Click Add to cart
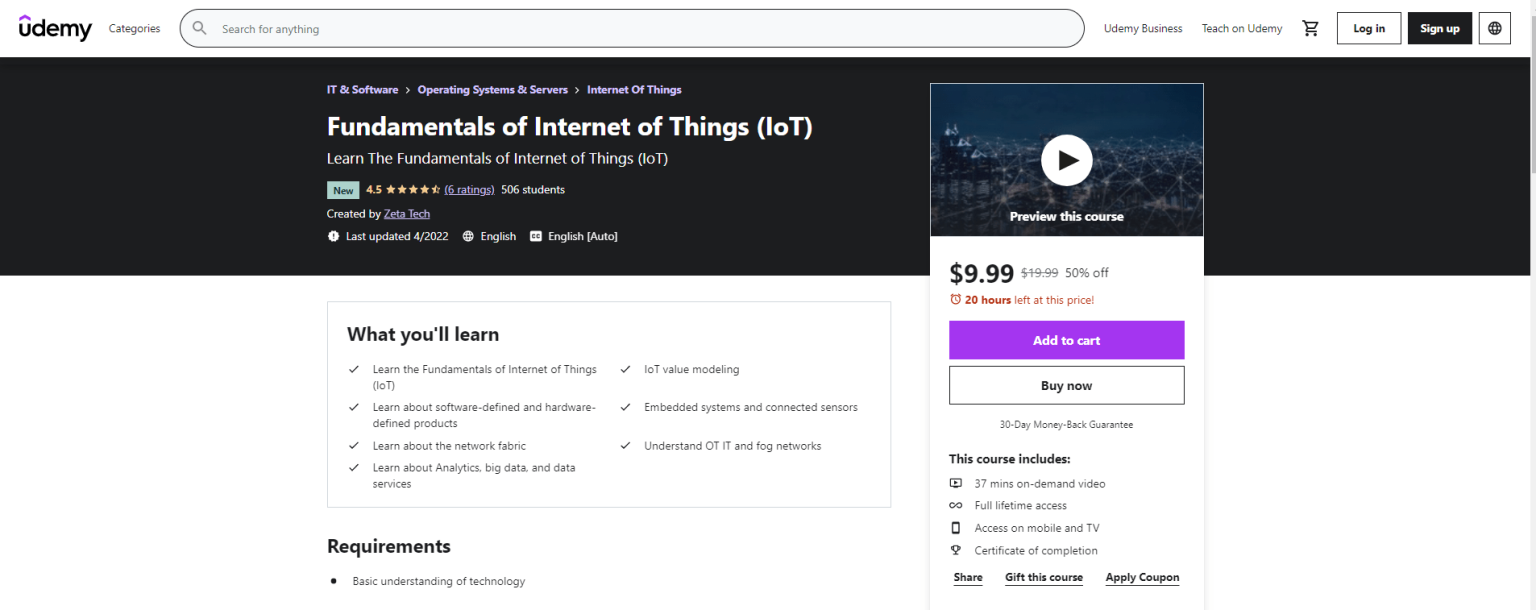Screen dimensions: 1536x610 coord(1066,340)
